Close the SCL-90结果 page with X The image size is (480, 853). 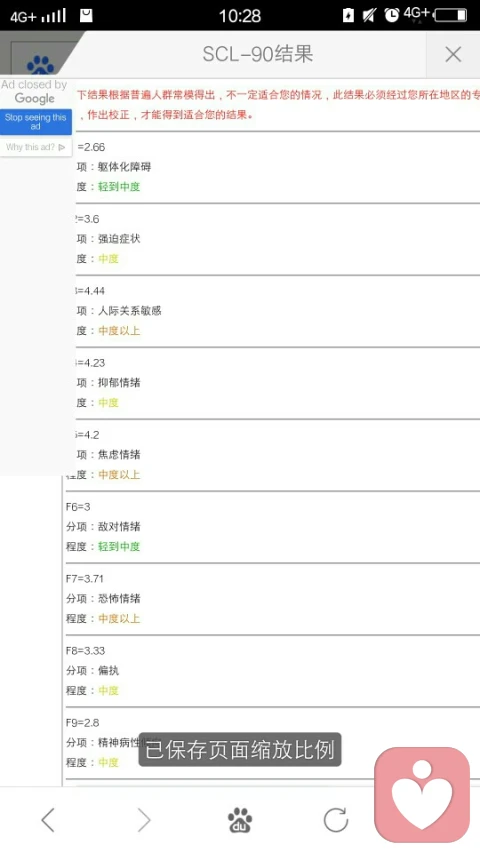click(453, 54)
